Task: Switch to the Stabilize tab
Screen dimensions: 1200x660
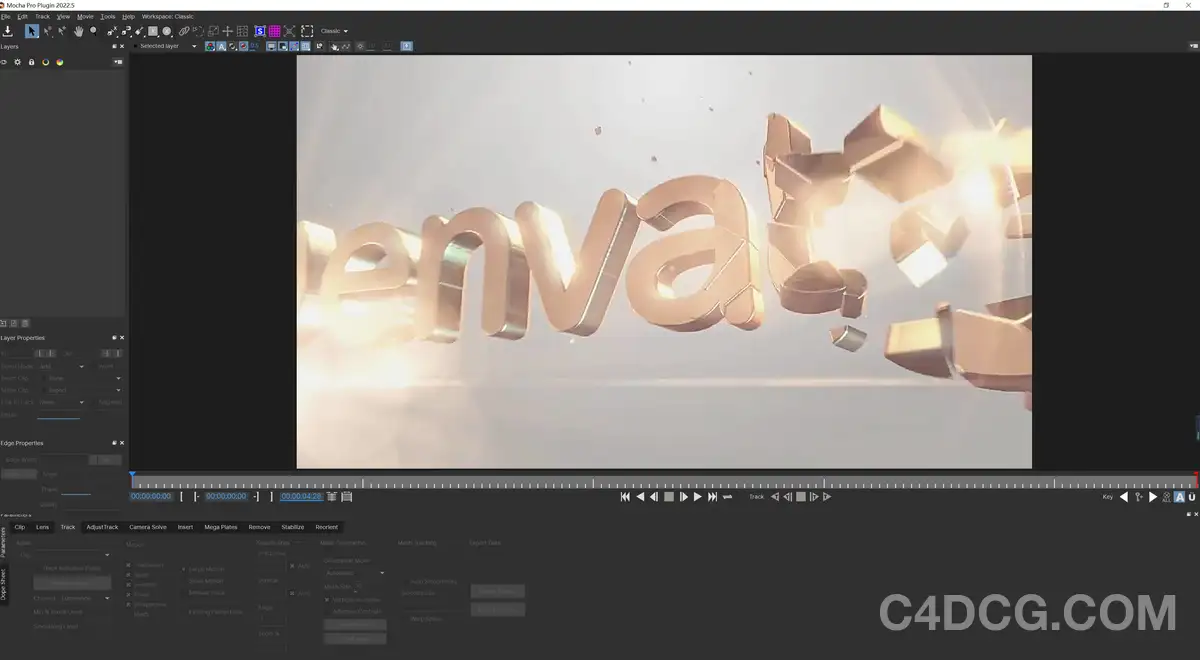Action: (292, 527)
